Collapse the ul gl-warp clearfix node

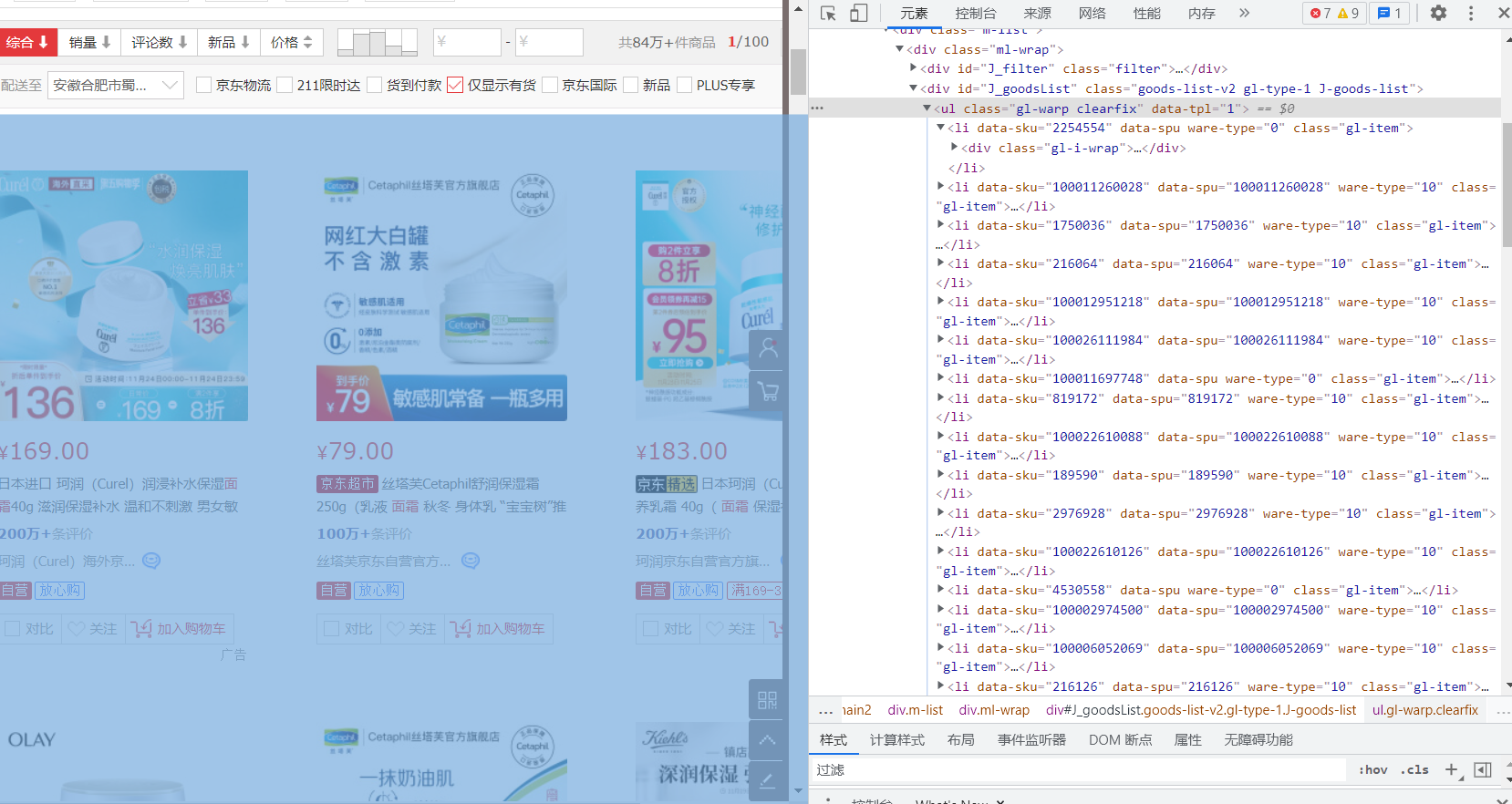[x=927, y=108]
